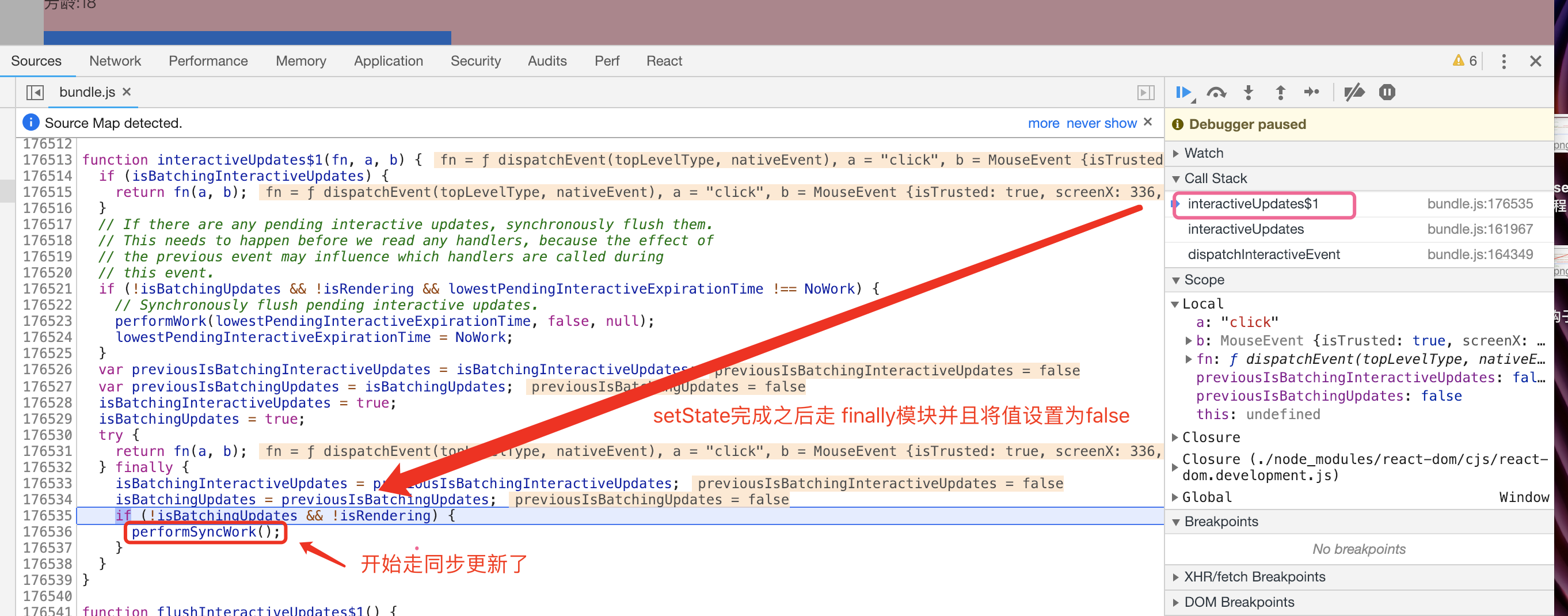Expand Closure react-dom.development.js scope

(1175, 467)
